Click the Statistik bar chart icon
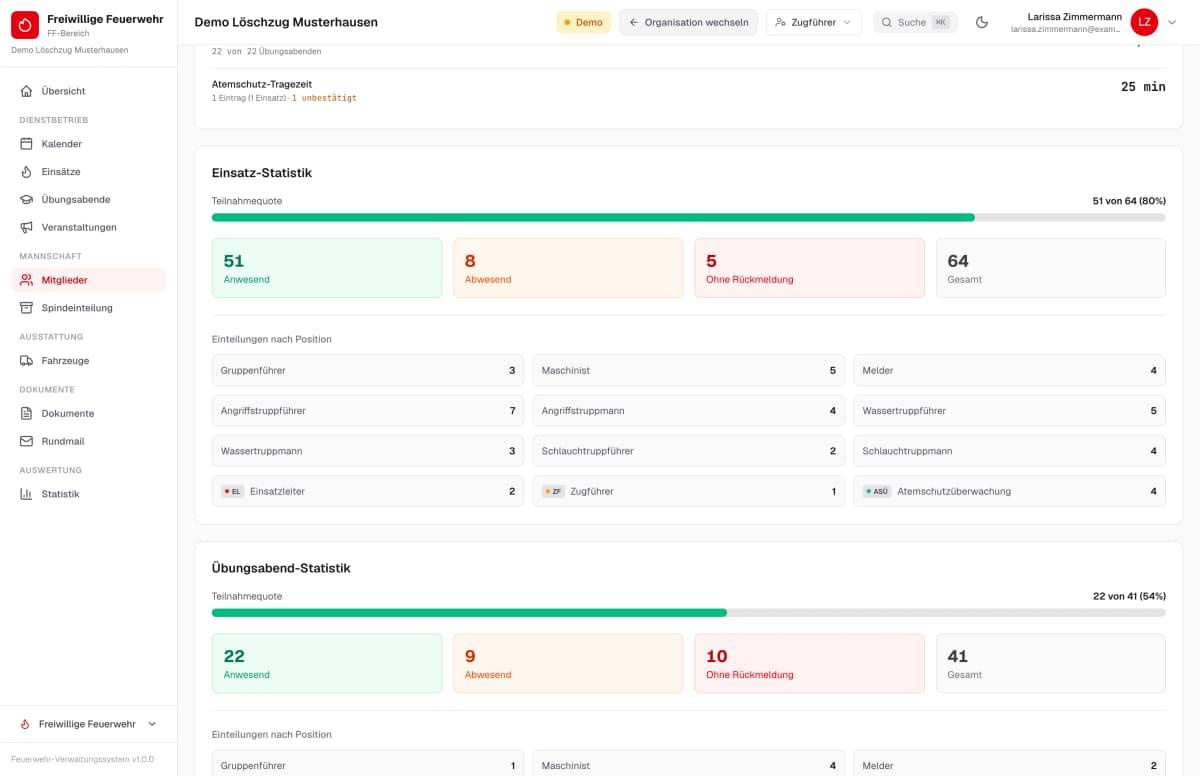Viewport: 1200px width, 776px height. (x=27, y=494)
